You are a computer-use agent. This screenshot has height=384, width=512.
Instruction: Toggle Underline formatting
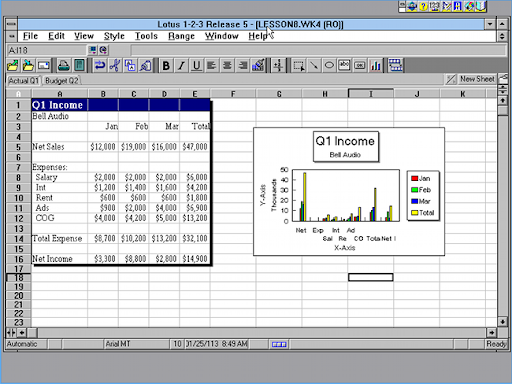point(197,65)
